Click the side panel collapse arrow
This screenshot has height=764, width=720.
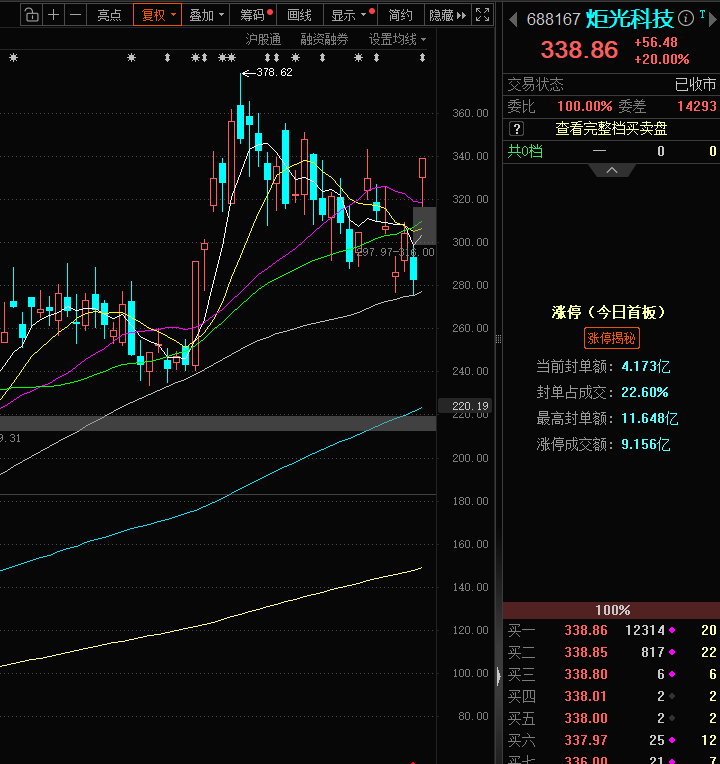pos(498,676)
